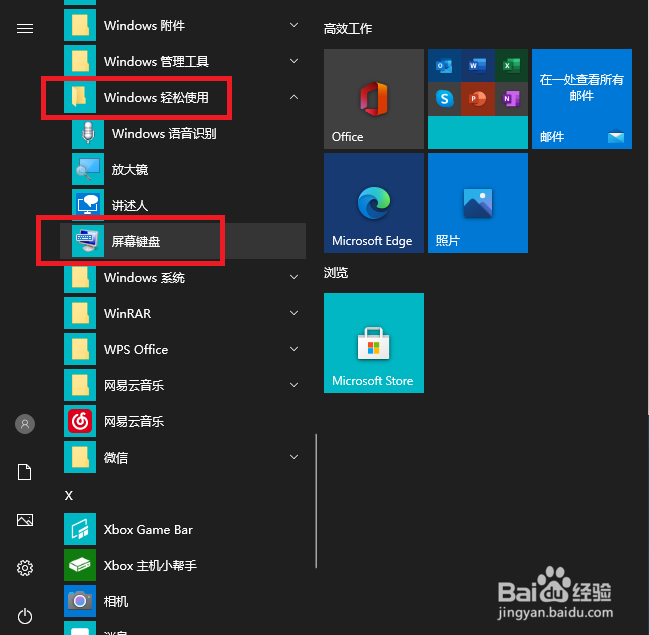
Task: Open Xbox 主机小帮手 green icon
Action: tap(80, 565)
